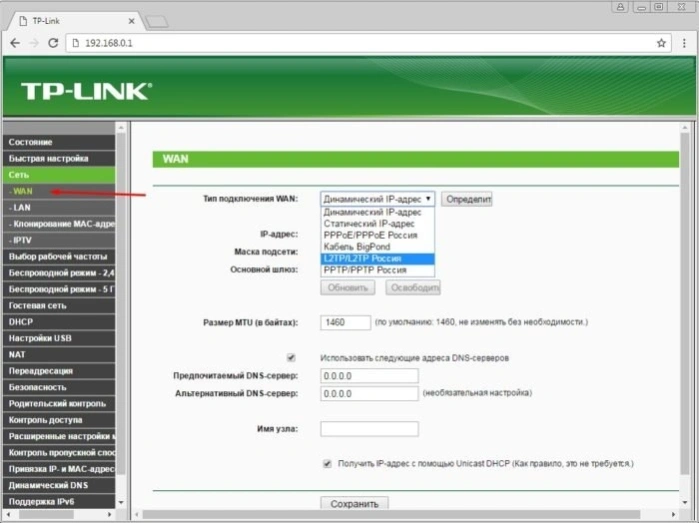Viewport: 699px width, 523px height.
Task: Open Выбор рабочей частоты menu
Action: tap(59, 257)
